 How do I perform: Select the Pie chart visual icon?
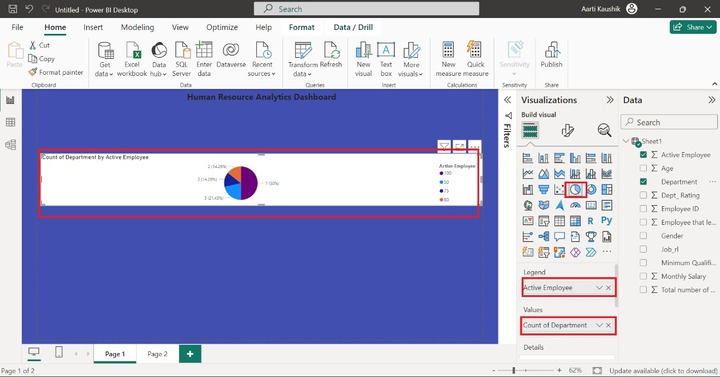point(575,189)
